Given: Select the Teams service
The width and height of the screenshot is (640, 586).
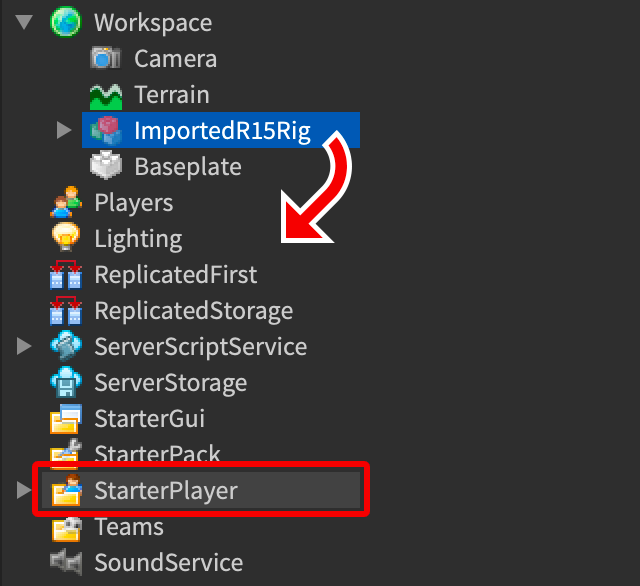Looking at the screenshot, I should point(129,527).
